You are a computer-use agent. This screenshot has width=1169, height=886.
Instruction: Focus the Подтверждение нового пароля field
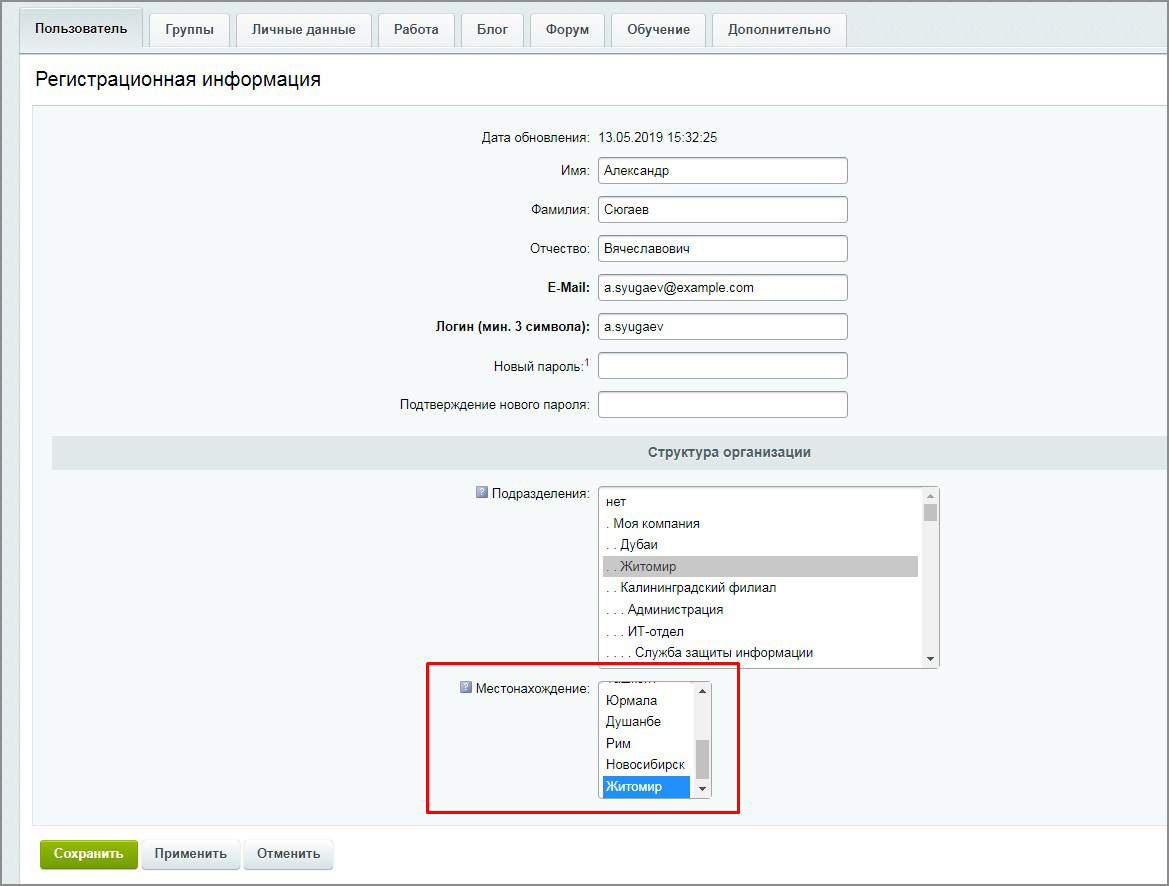tap(722, 404)
